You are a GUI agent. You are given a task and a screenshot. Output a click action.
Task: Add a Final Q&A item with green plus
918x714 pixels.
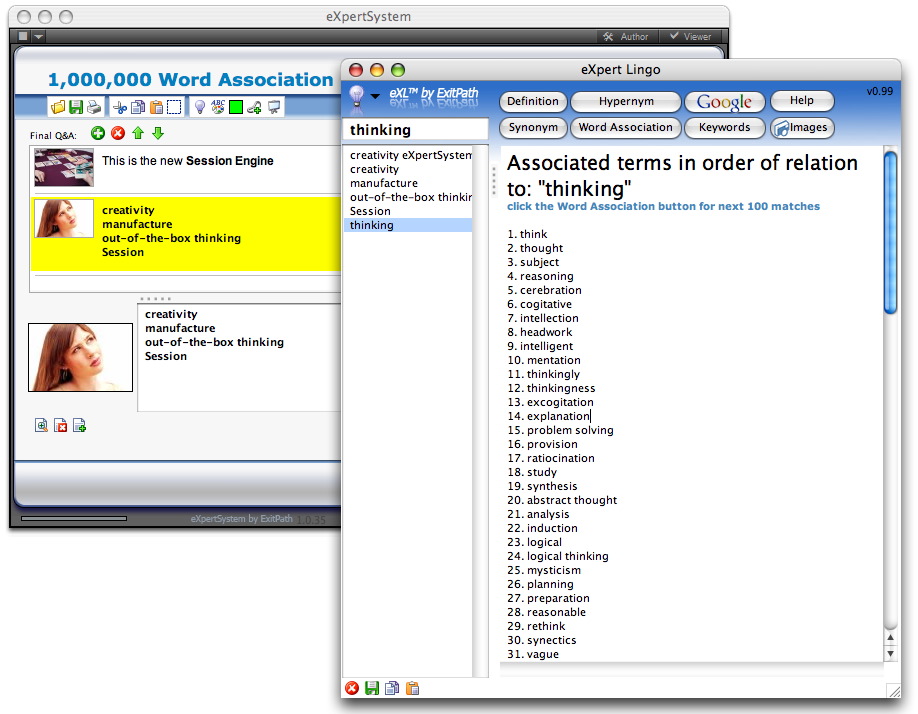pos(98,133)
